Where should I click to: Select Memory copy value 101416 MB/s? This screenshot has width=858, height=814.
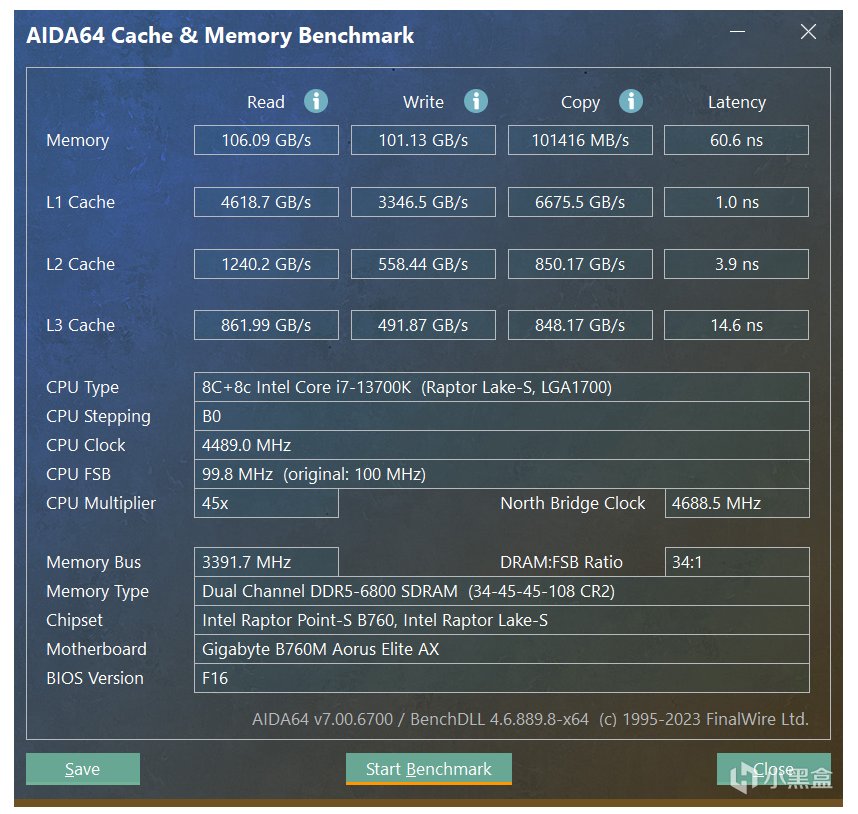(x=580, y=140)
